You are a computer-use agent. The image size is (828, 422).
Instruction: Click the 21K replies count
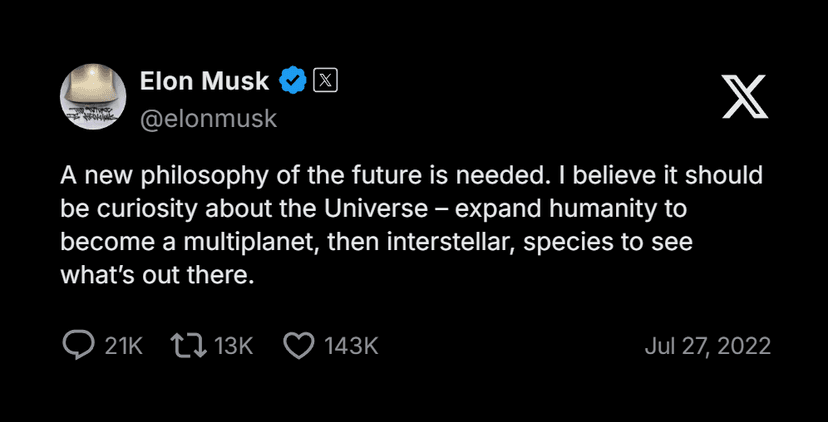point(124,346)
